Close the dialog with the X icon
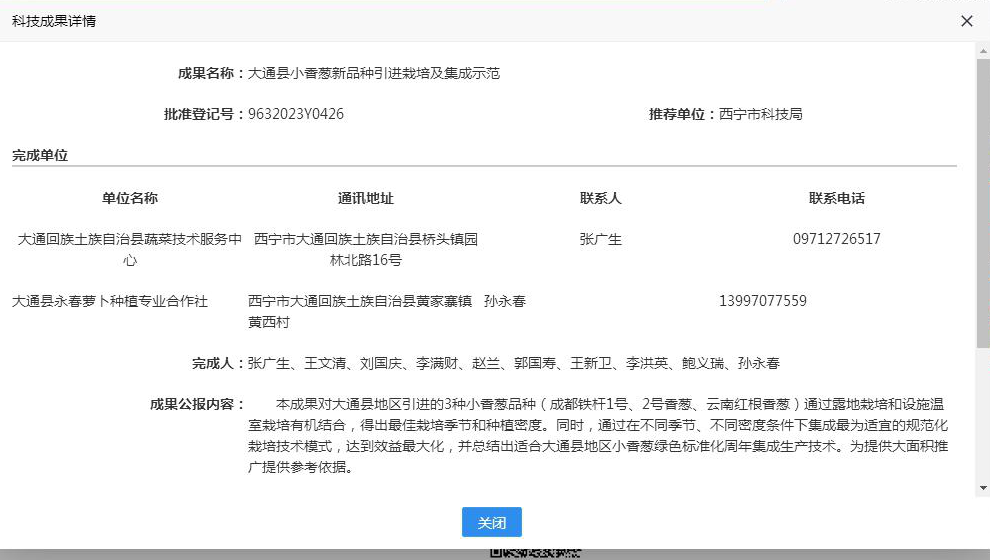This screenshot has width=990, height=560. [966, 21]
